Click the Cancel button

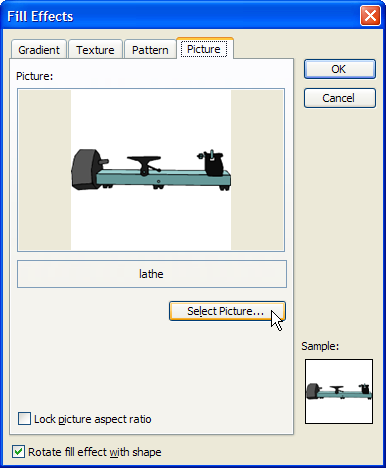[340, 98]
